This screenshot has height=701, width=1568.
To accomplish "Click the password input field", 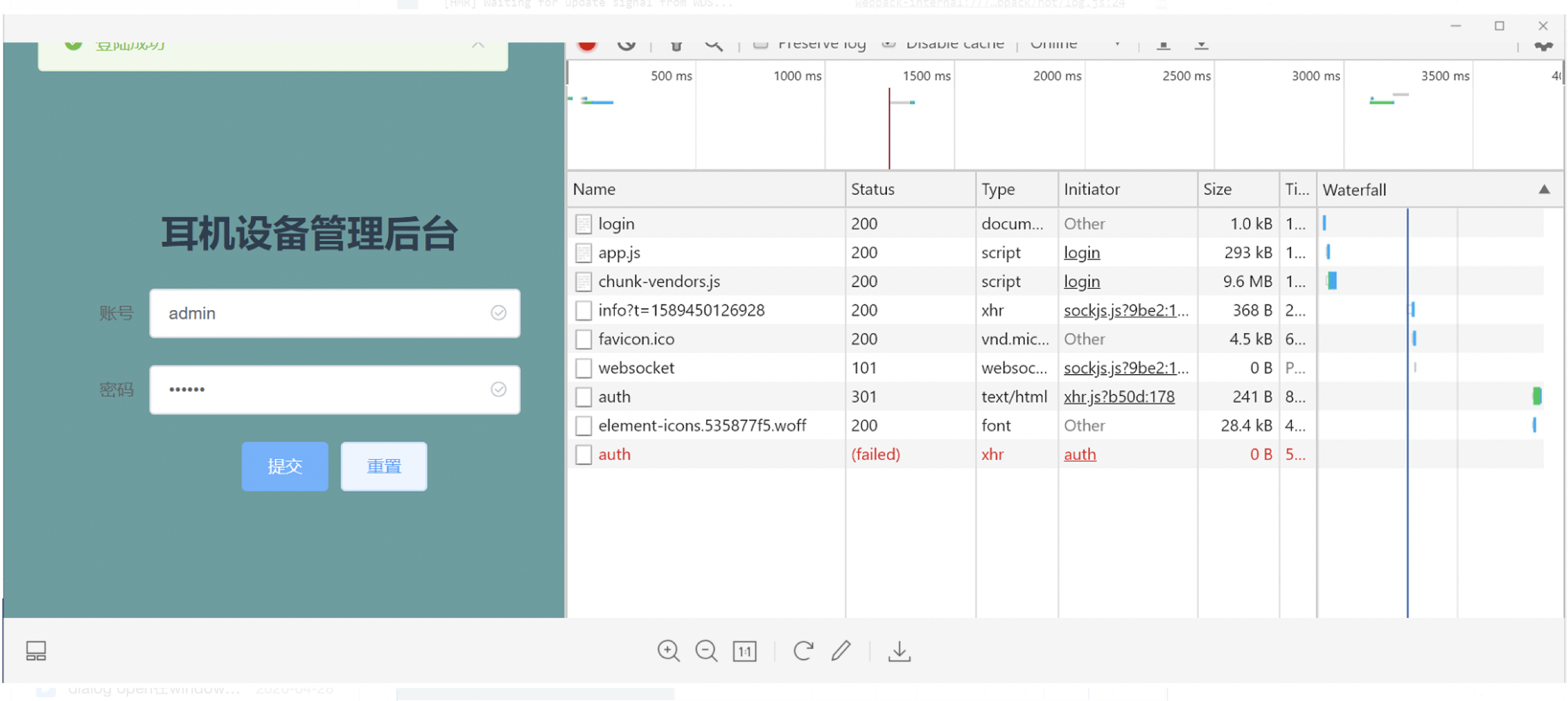I will tap(335, 390).
